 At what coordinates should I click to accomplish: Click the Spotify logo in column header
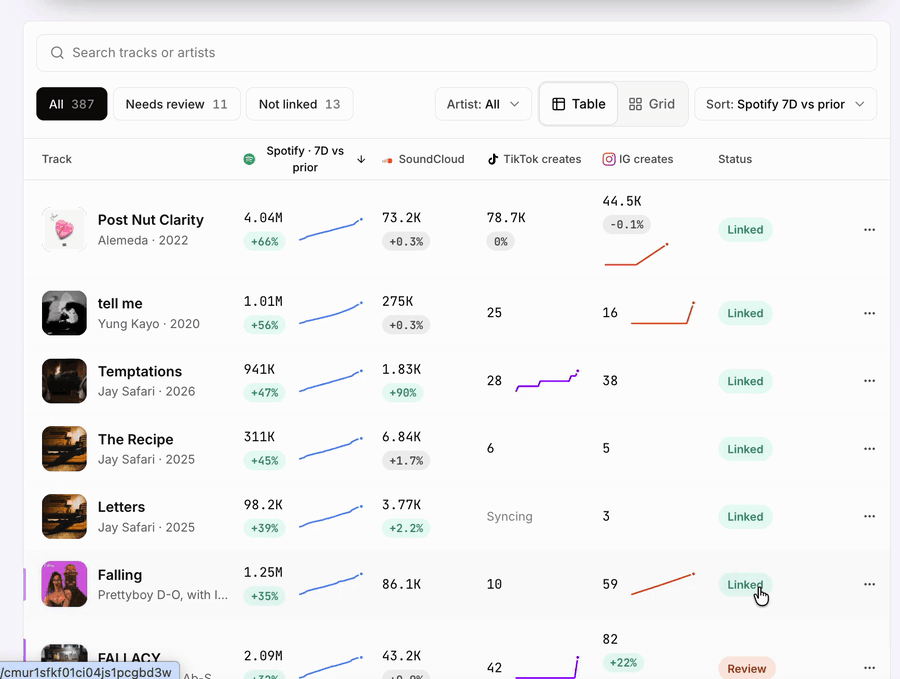coord(249,159)
